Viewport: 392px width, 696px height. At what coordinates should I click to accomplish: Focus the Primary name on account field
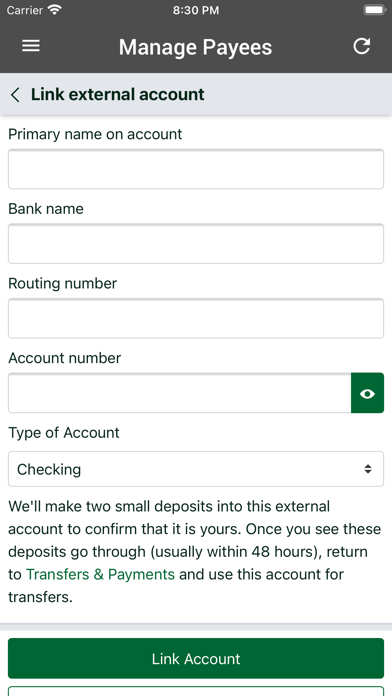[x=196, y=169]
